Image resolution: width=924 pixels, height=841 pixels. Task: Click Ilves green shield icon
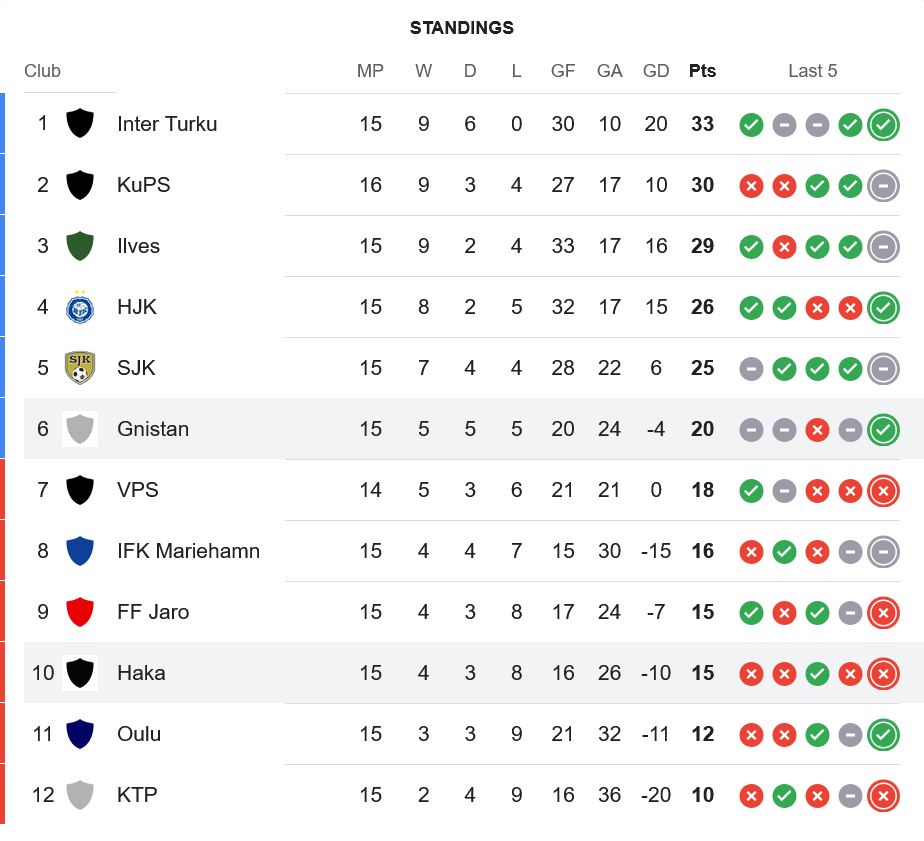pos(80,246)
